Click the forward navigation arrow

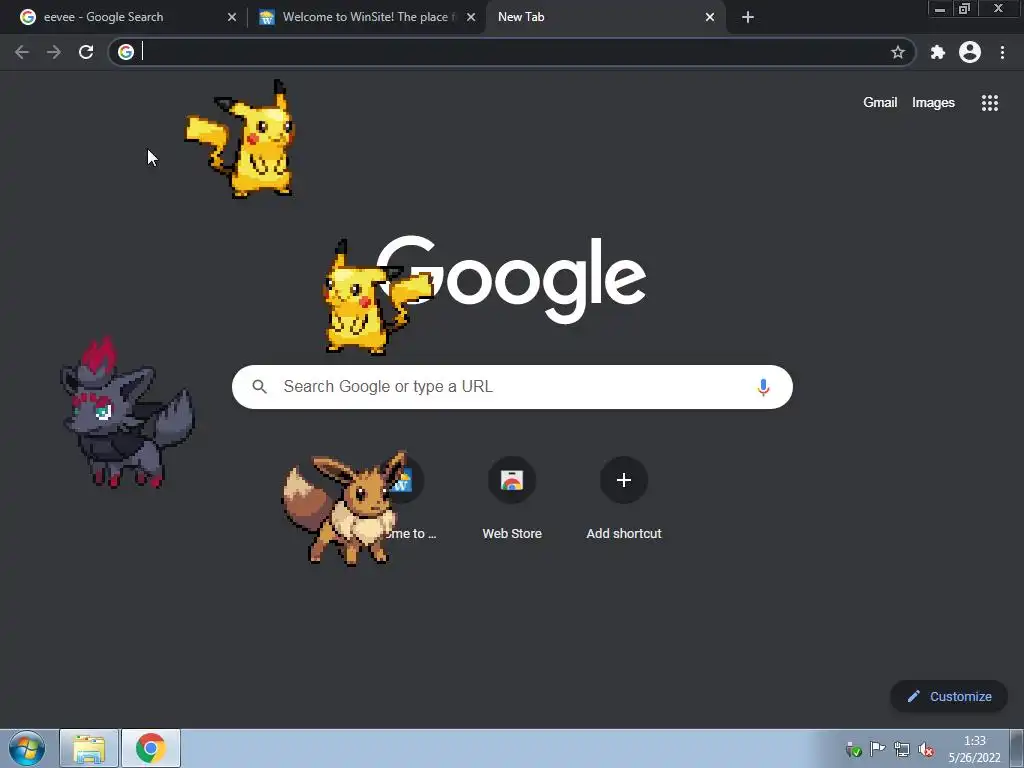pos(54,52)
